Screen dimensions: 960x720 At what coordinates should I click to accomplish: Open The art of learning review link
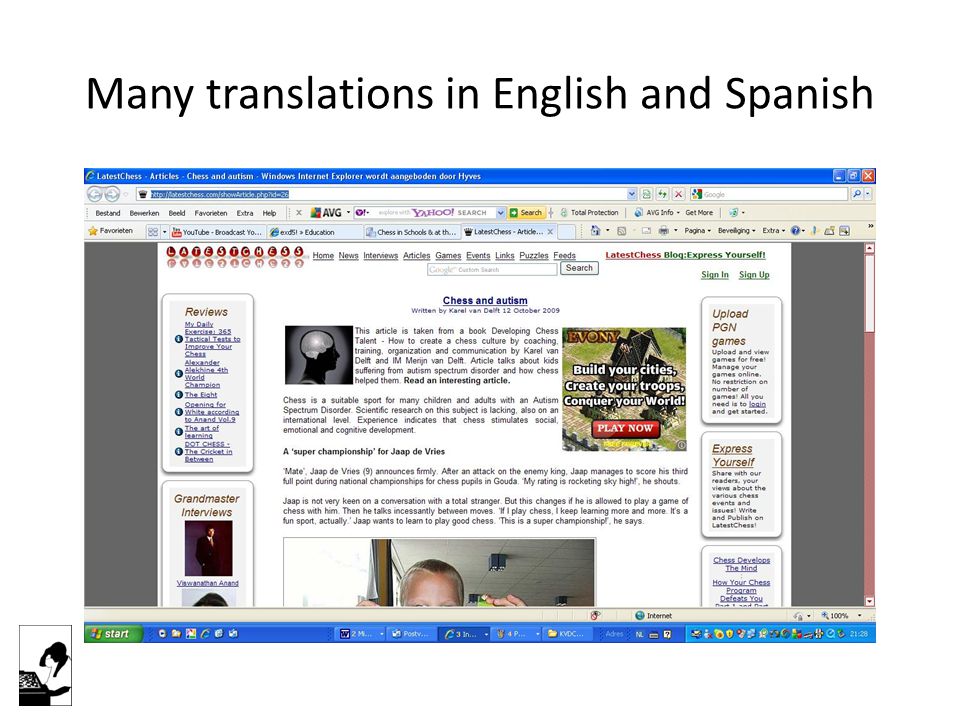(201, 432)
